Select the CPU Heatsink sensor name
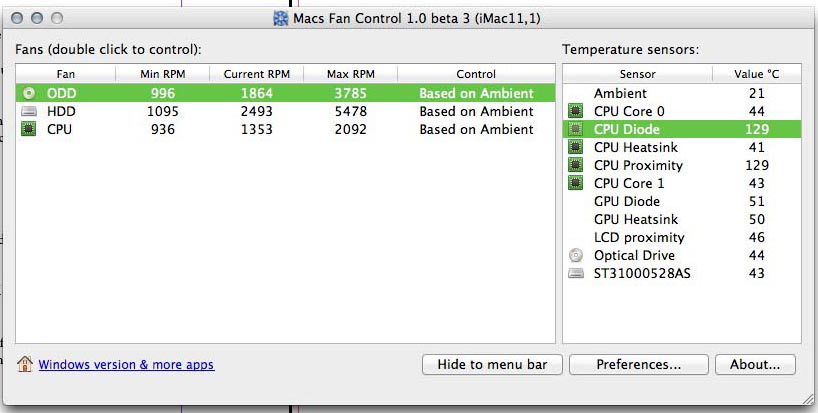 point(635,147)
